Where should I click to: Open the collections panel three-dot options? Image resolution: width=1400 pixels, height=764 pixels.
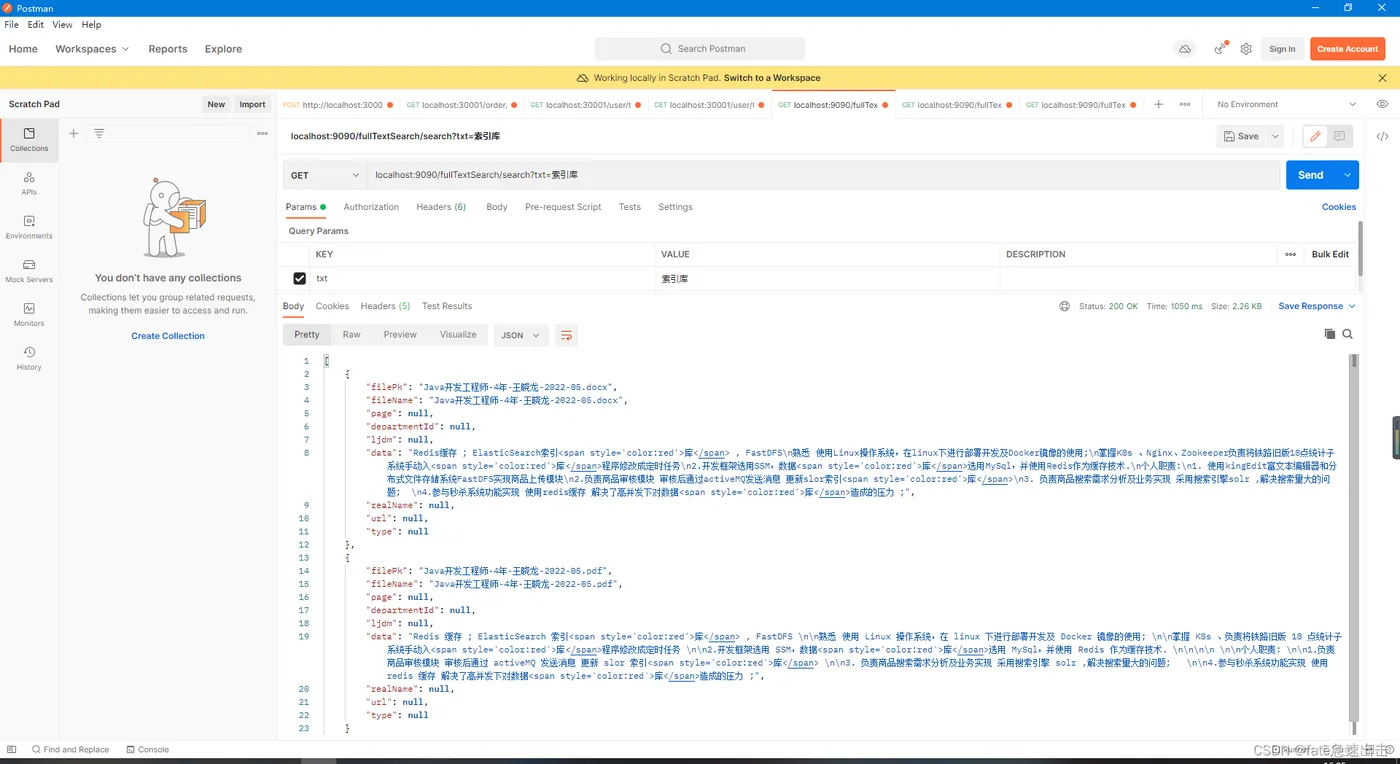pyautogui.click(x=262, y=133)
